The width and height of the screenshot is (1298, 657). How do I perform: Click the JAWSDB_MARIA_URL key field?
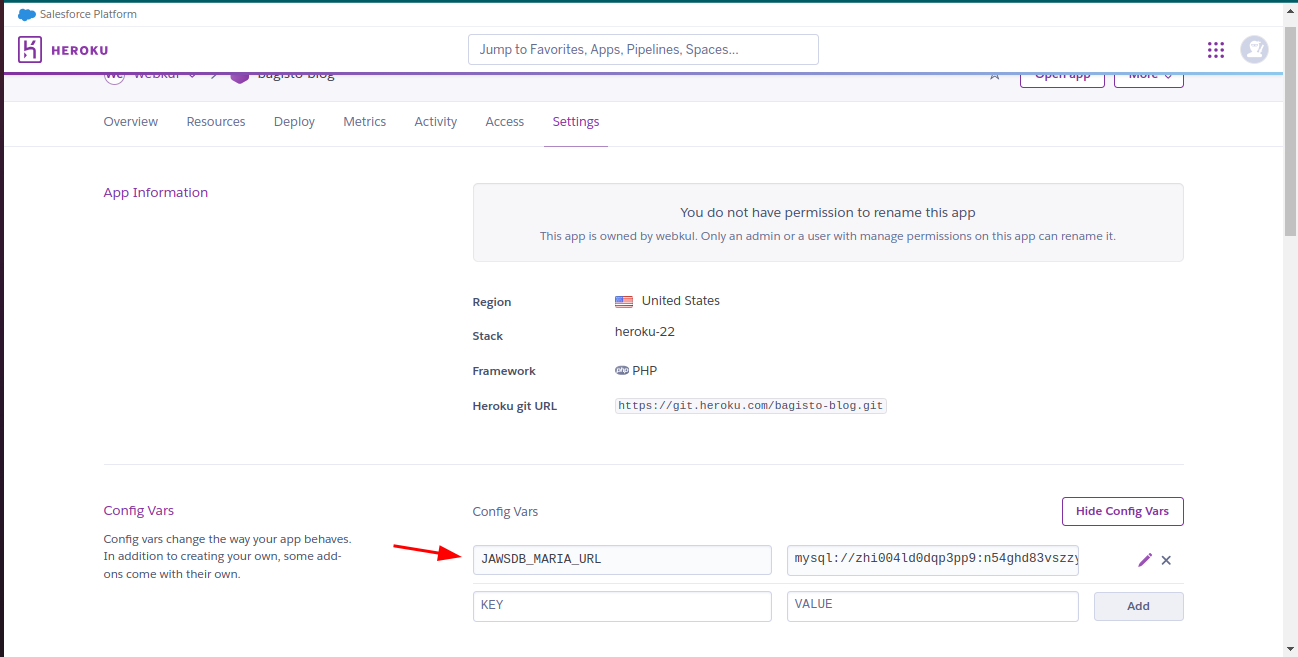tap(622, 560)
